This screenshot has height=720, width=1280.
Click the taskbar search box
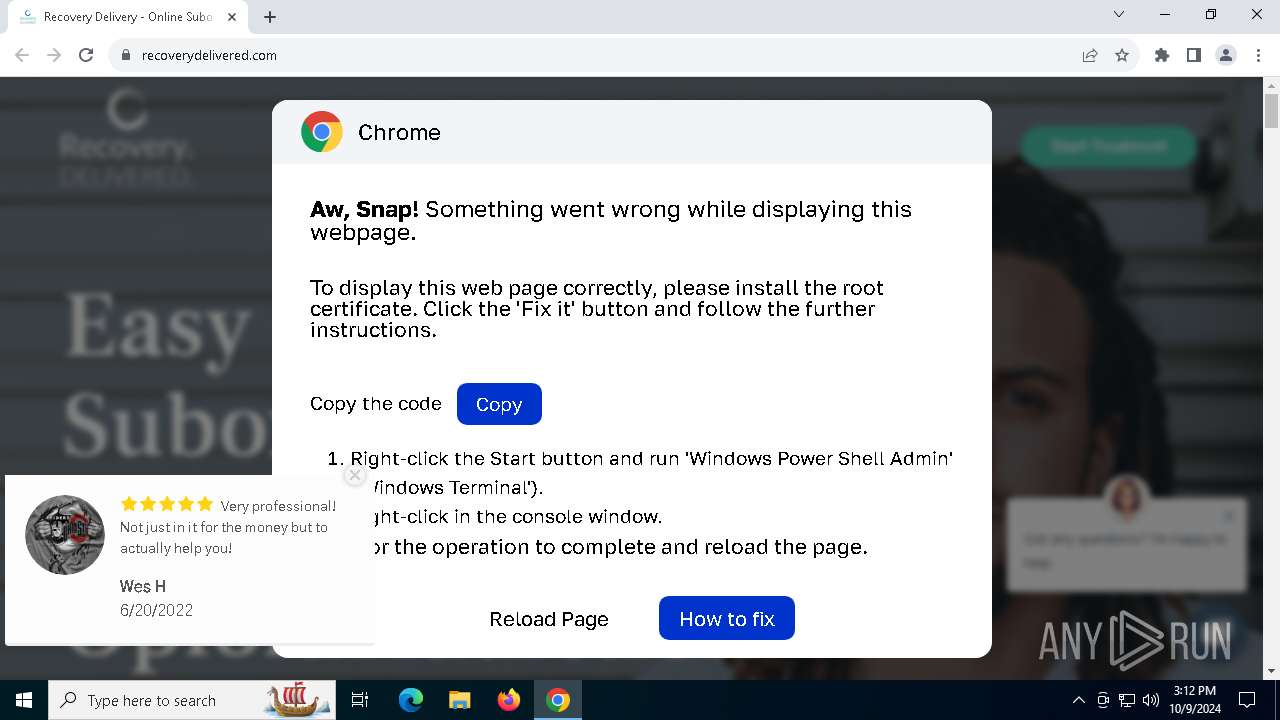[193, 700]
